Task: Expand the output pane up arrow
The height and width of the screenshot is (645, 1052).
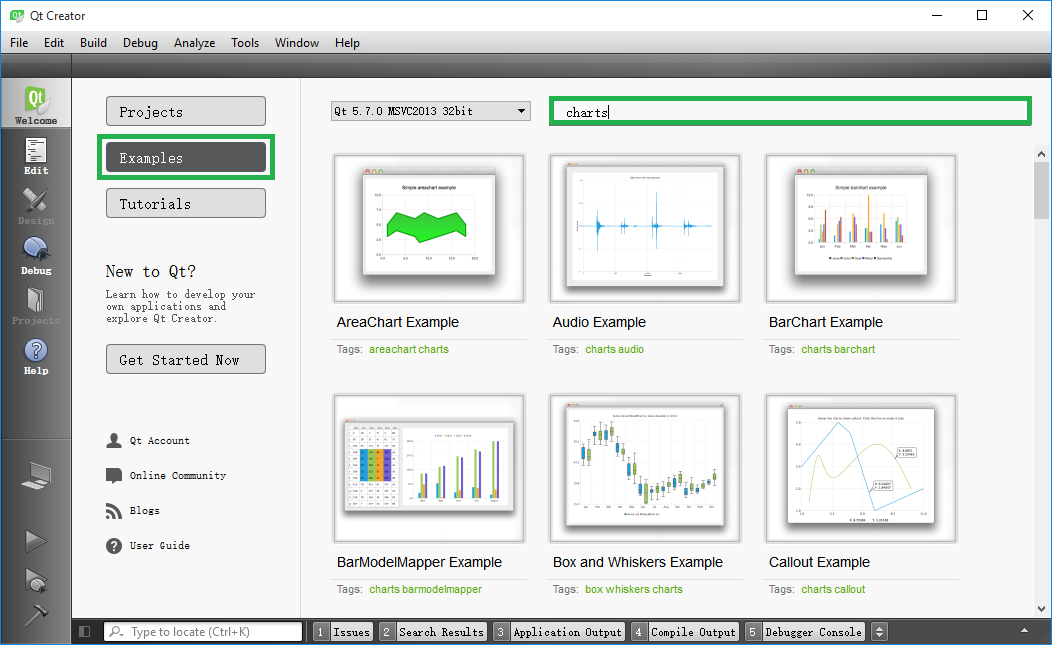Action: tap(1024, 630)
